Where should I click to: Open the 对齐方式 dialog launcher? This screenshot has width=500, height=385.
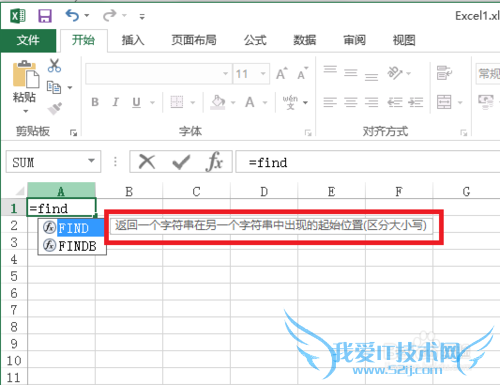pyautogui.click(x=464, y=133)
